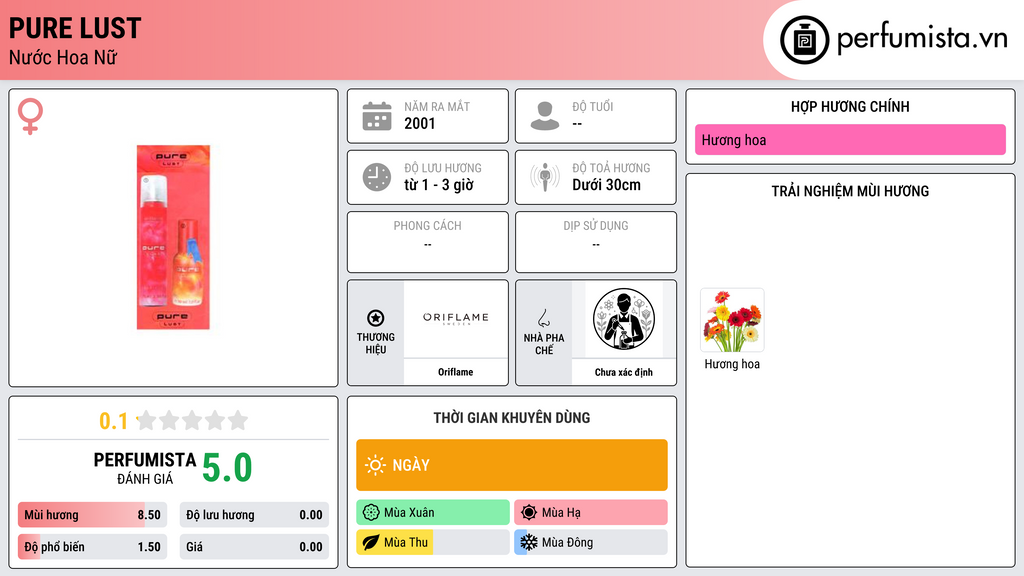Click the leaf icon on Mùa Thu
Image resolution: width=1024 pixels, height=576 pixels.
click(x=370, y=542)
